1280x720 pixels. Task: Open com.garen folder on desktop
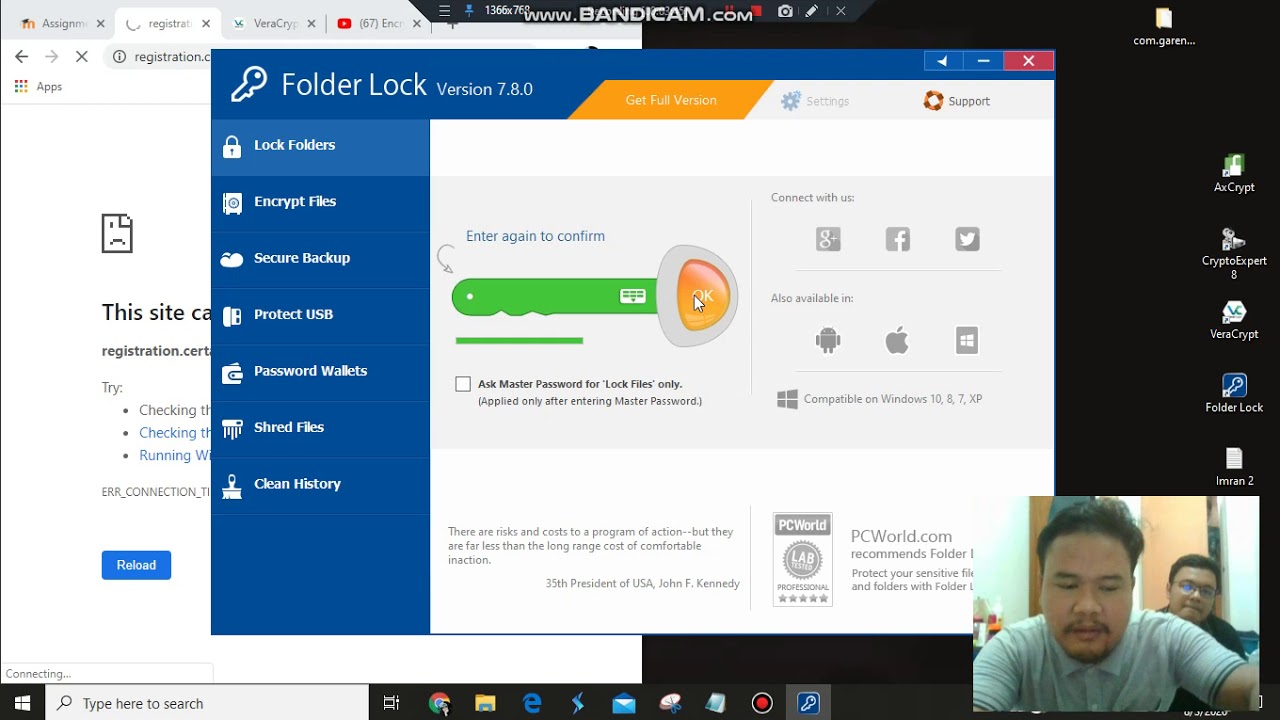point(1164,28)
